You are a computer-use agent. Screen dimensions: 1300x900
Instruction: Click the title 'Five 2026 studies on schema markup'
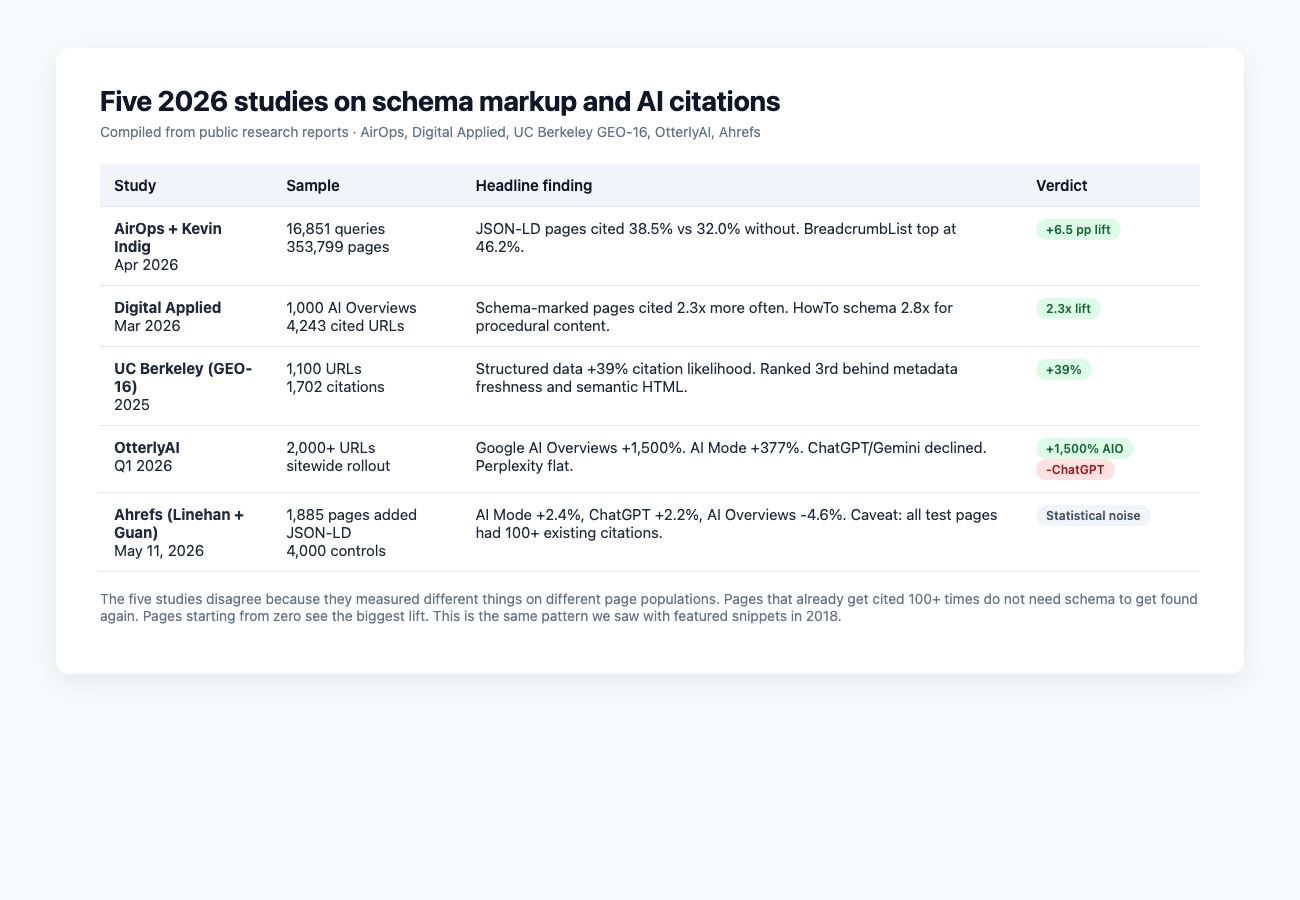pos(440,101)
